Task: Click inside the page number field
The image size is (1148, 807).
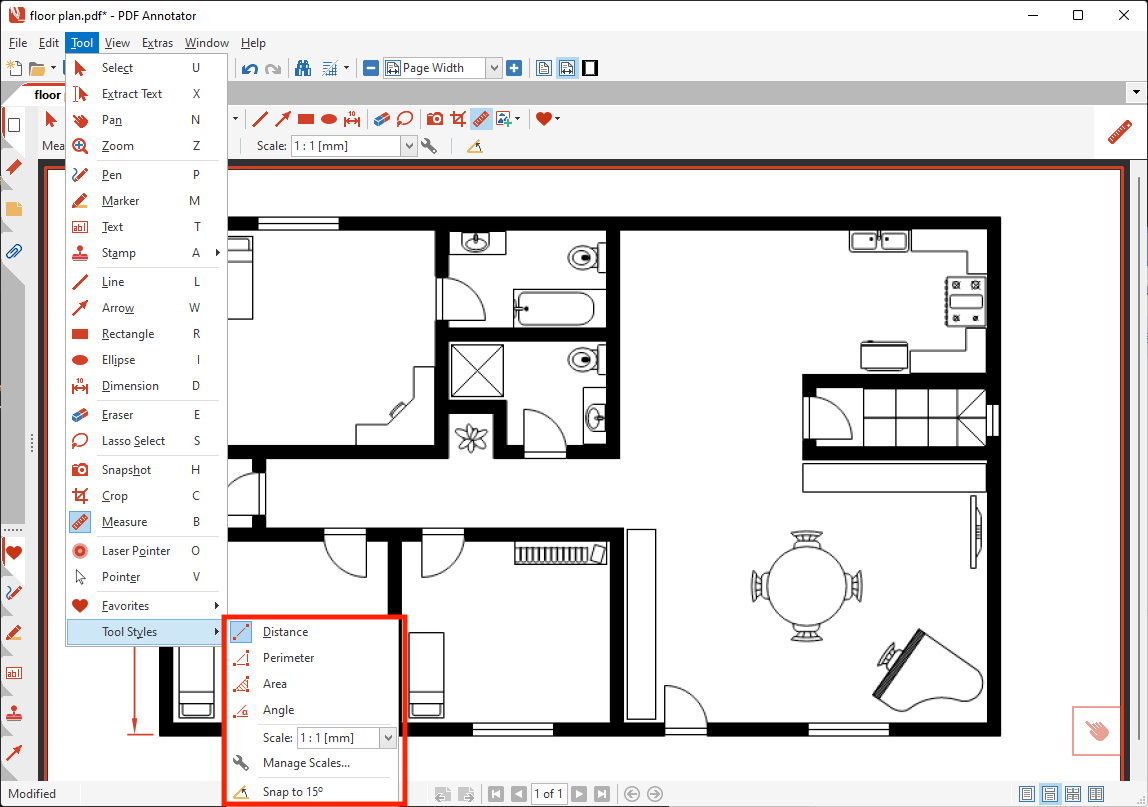Action: pos(548,793)
